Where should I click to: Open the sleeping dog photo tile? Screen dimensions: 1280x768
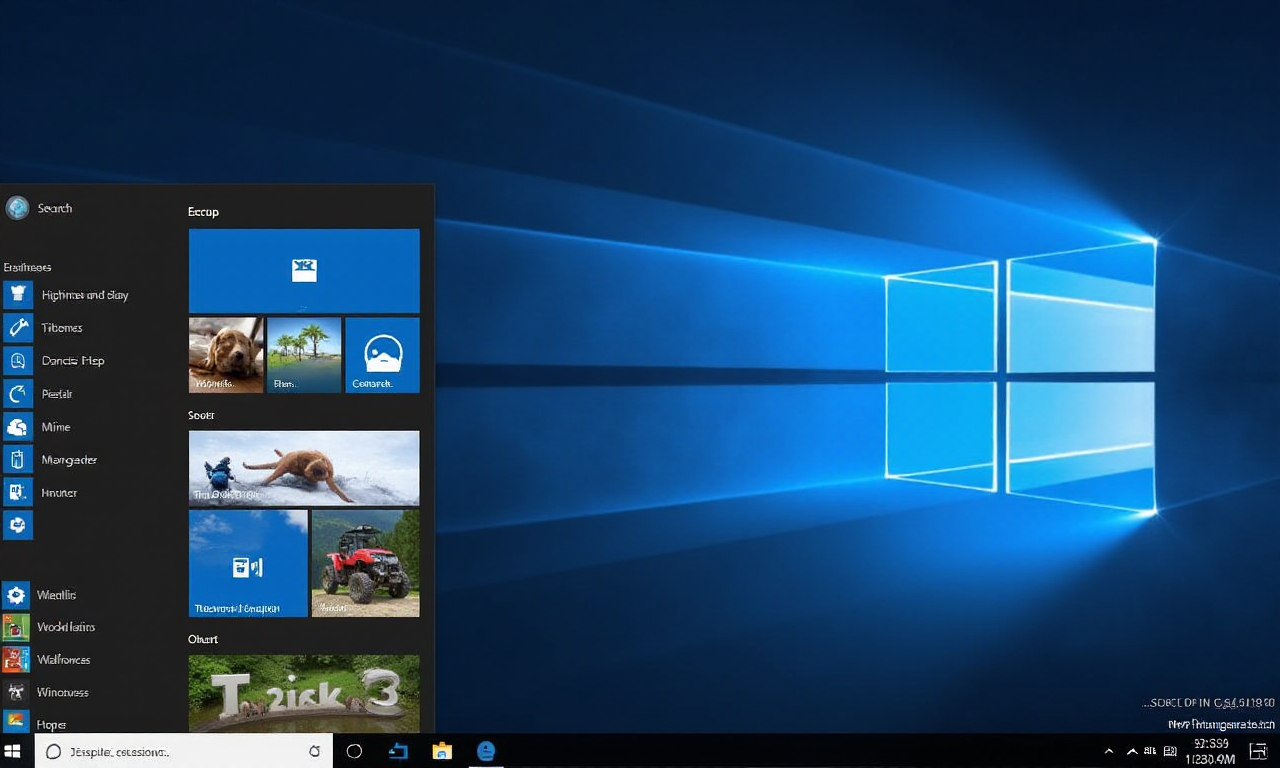(226, 355)
